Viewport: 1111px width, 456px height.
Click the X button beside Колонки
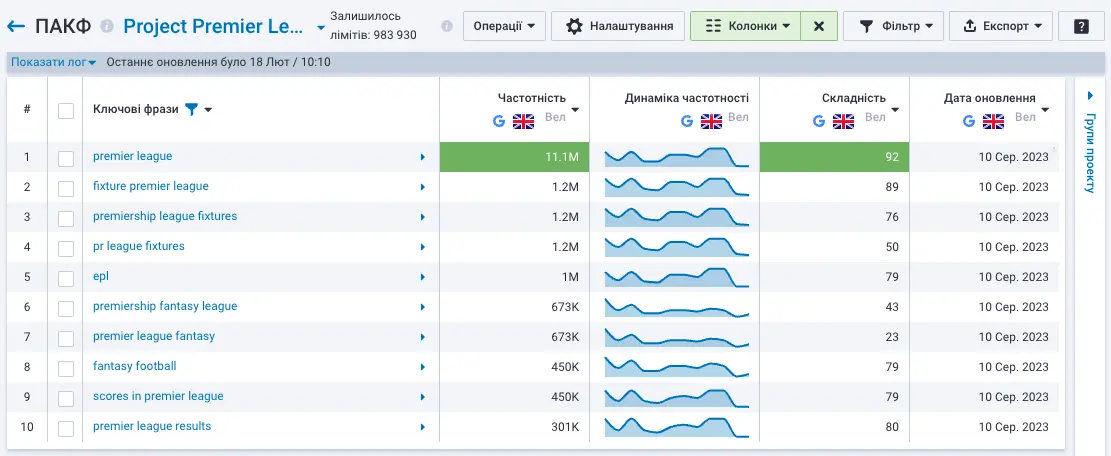point(819,26)
